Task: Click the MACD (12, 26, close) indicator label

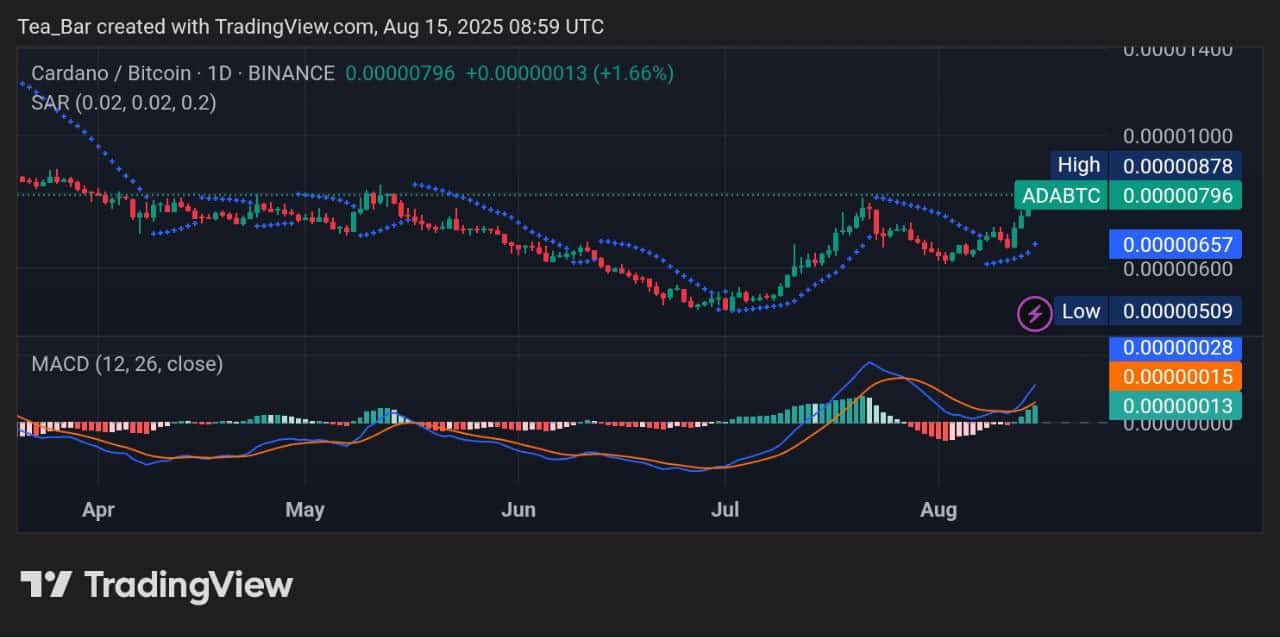Action: click(x=127, y=364)
